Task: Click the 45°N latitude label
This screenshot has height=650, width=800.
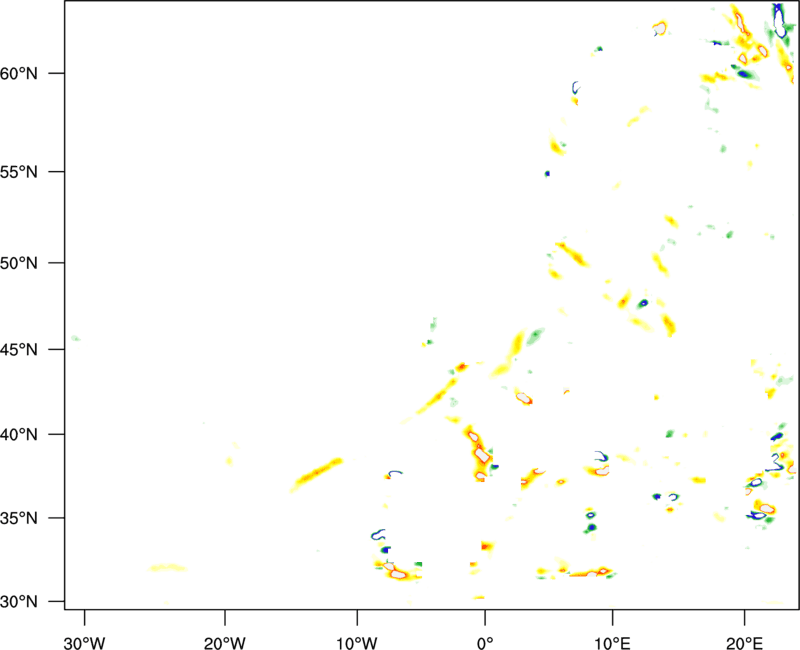Action: click(x=19, y=349)
